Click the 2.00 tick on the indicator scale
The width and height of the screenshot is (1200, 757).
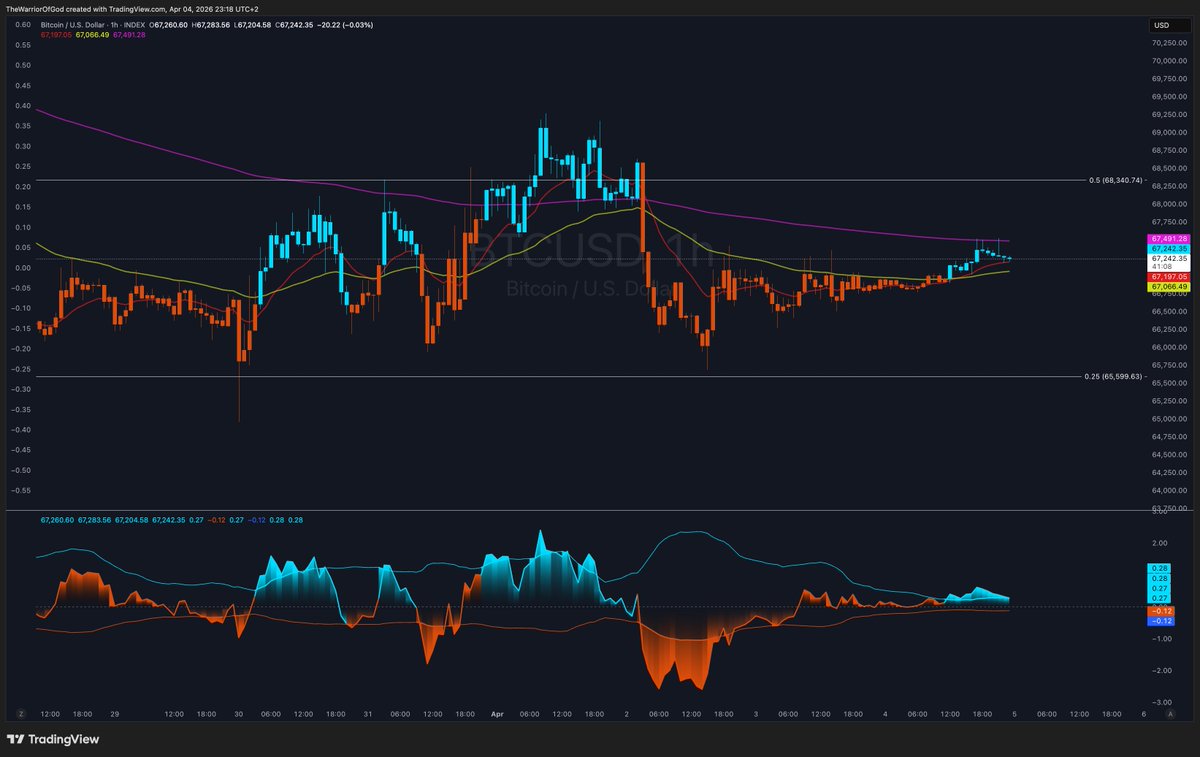[x=1160, y=543]
